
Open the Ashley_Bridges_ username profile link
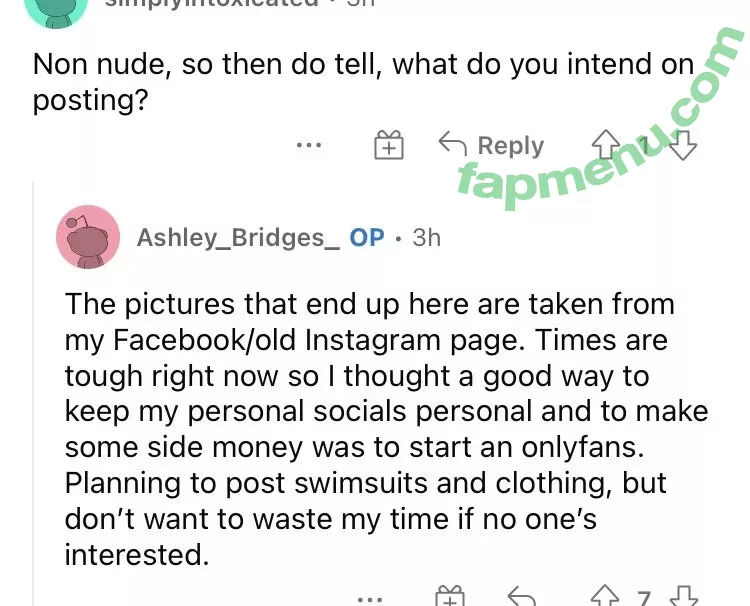click(238, 238)
